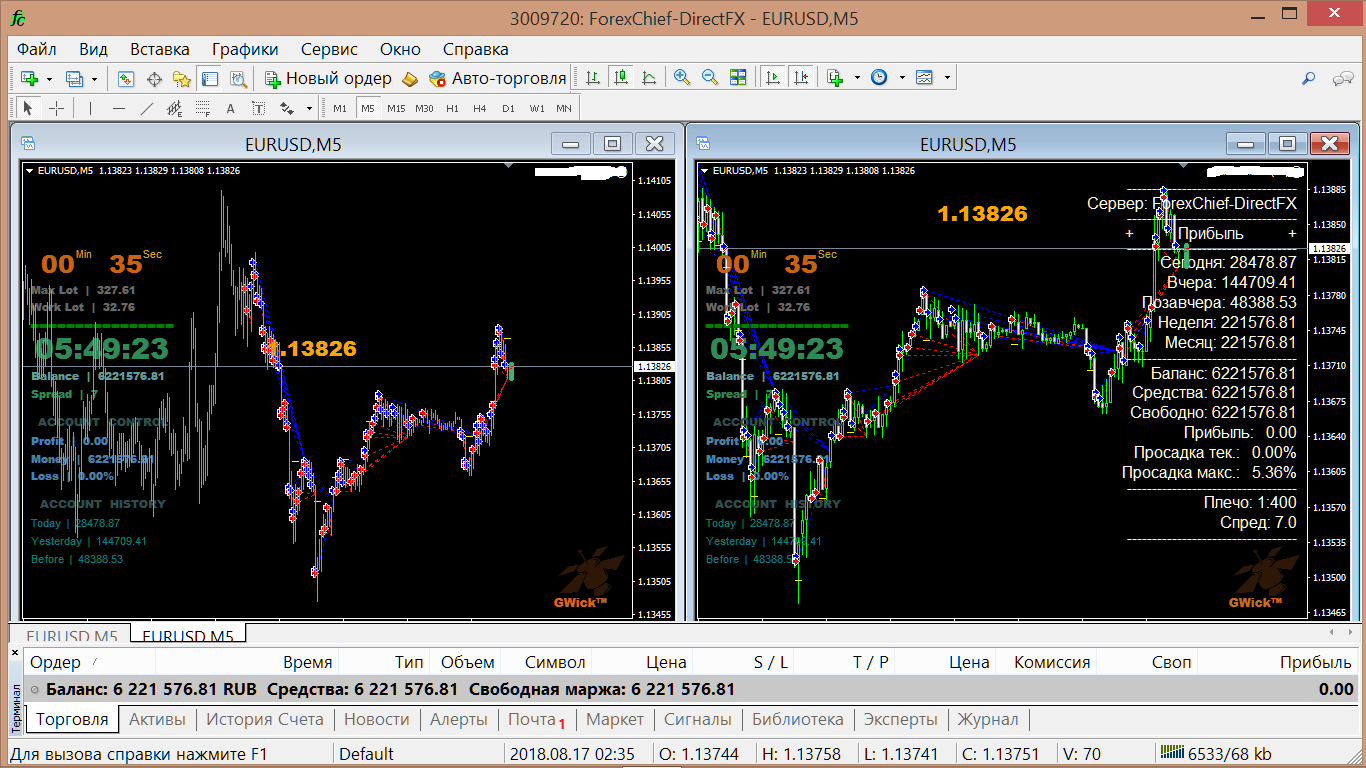Toggle the Data Window crosshair-circle icon

pyautogui.click(x=154, y=78)
